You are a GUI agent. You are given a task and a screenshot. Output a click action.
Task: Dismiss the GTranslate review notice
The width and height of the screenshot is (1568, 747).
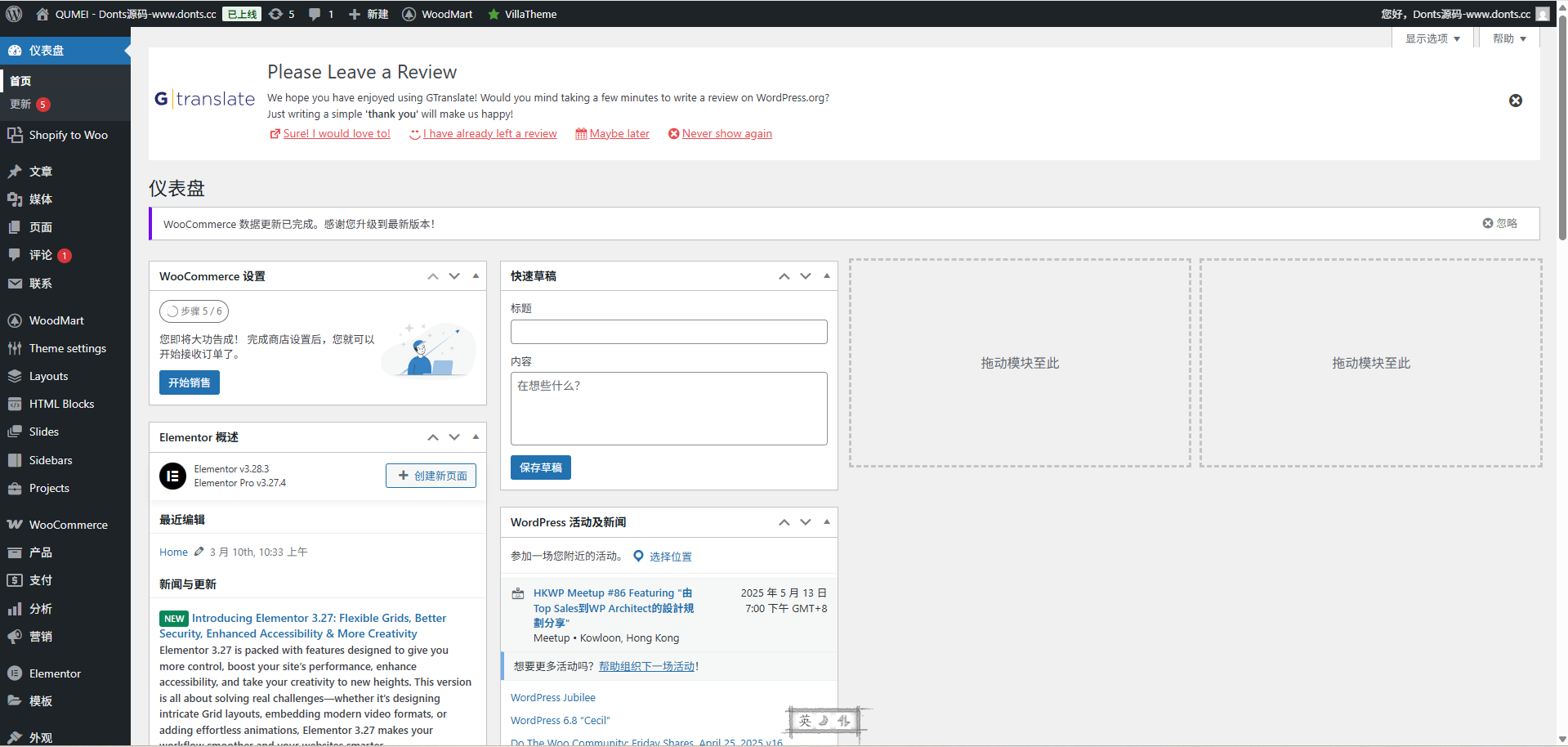(x=1516, y=101)
